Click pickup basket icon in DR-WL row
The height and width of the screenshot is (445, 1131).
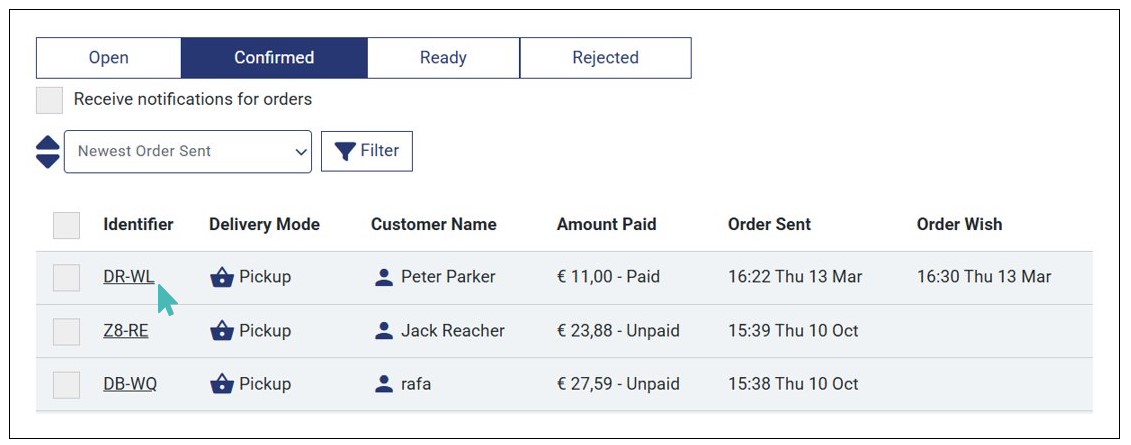tap(222, 278)
